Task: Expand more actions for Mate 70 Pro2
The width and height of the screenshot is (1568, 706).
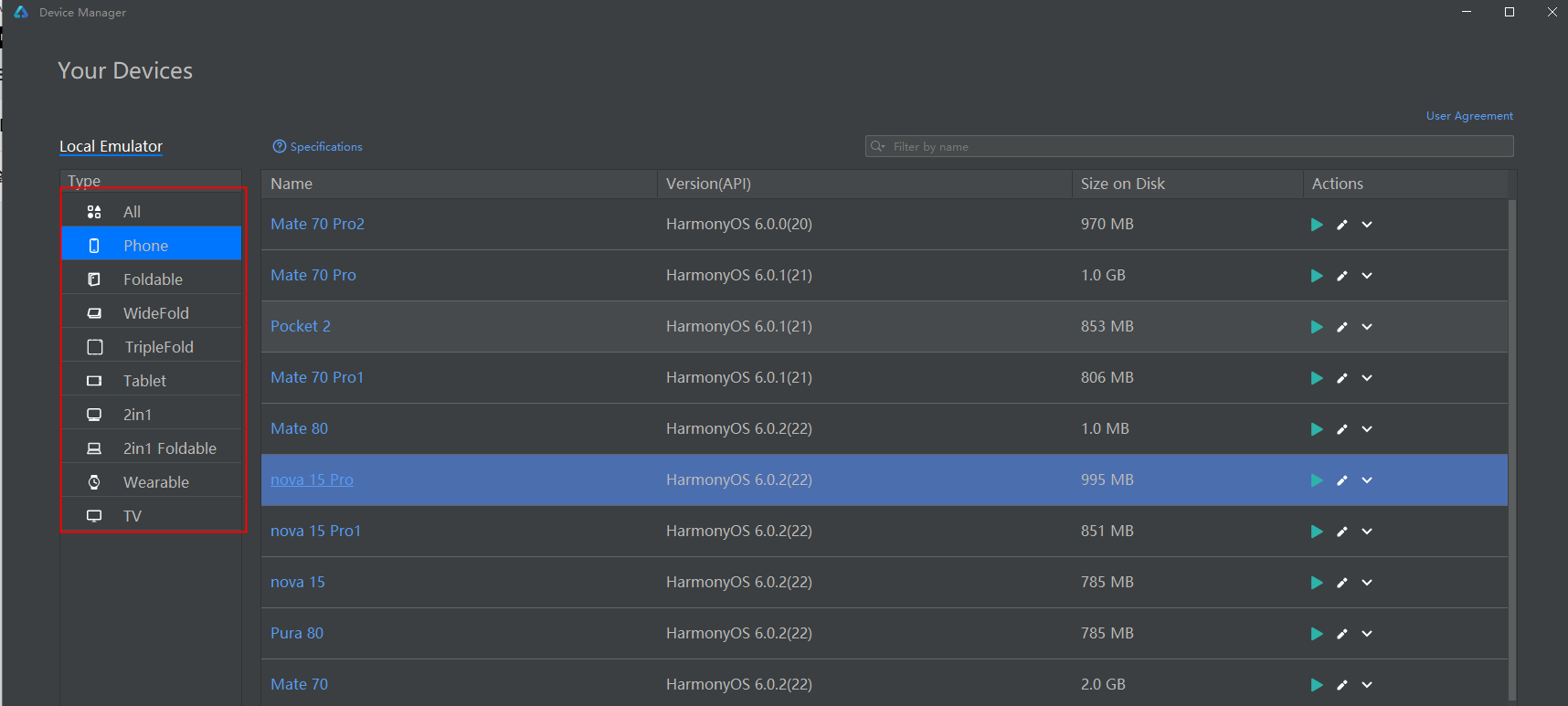Action: point(1367,225)
